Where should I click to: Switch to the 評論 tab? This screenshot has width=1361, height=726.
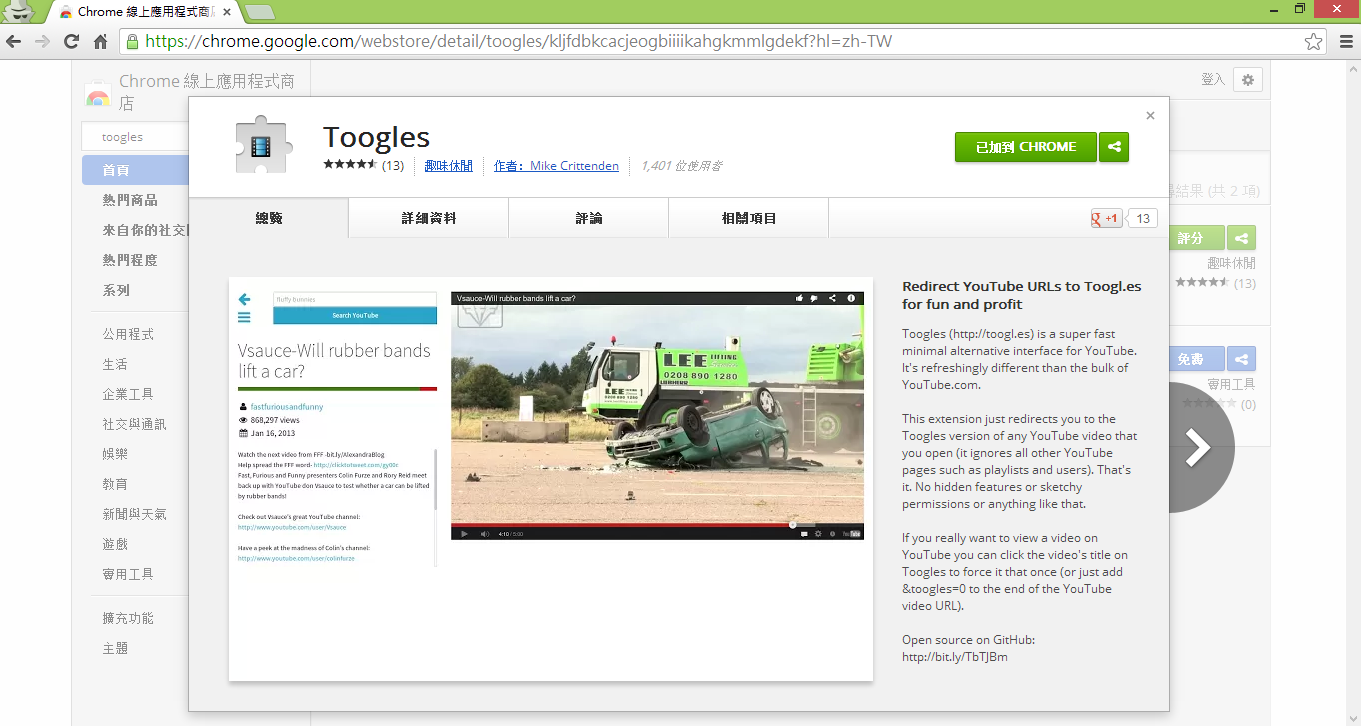pos(588,217)
